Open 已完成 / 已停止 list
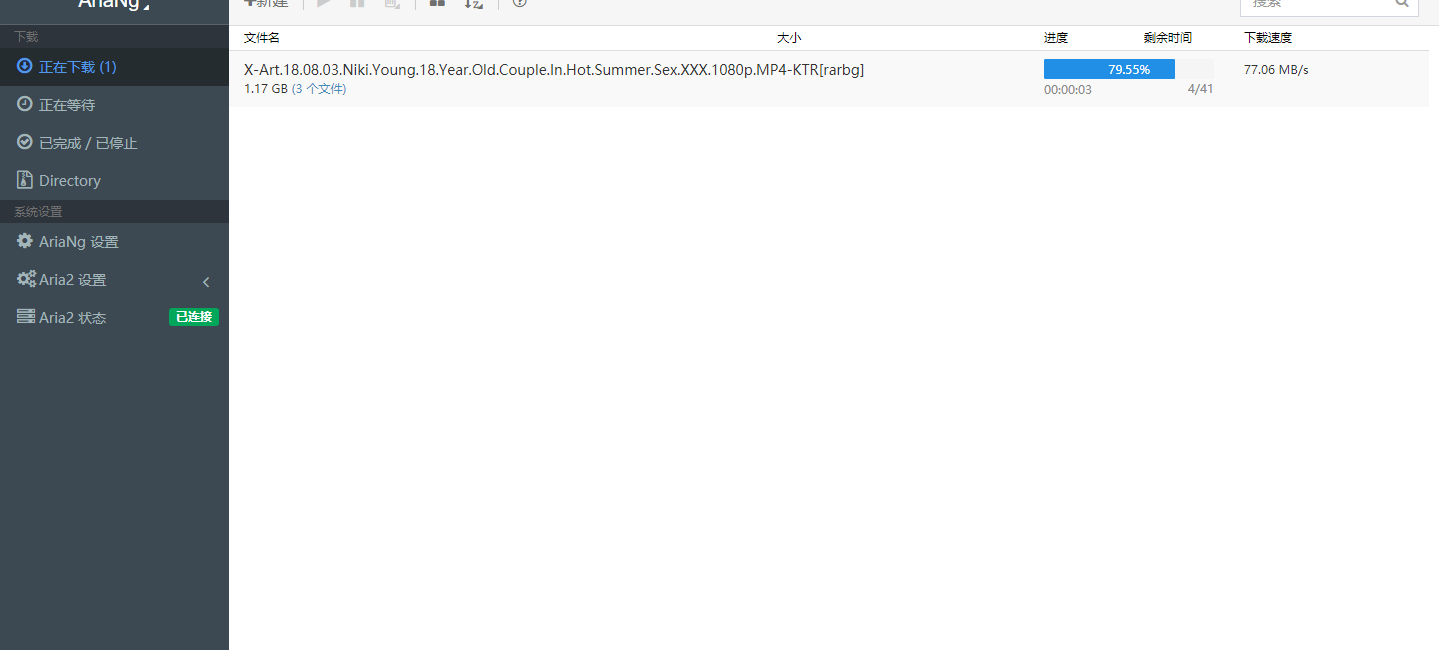 (x=114, y=143)
